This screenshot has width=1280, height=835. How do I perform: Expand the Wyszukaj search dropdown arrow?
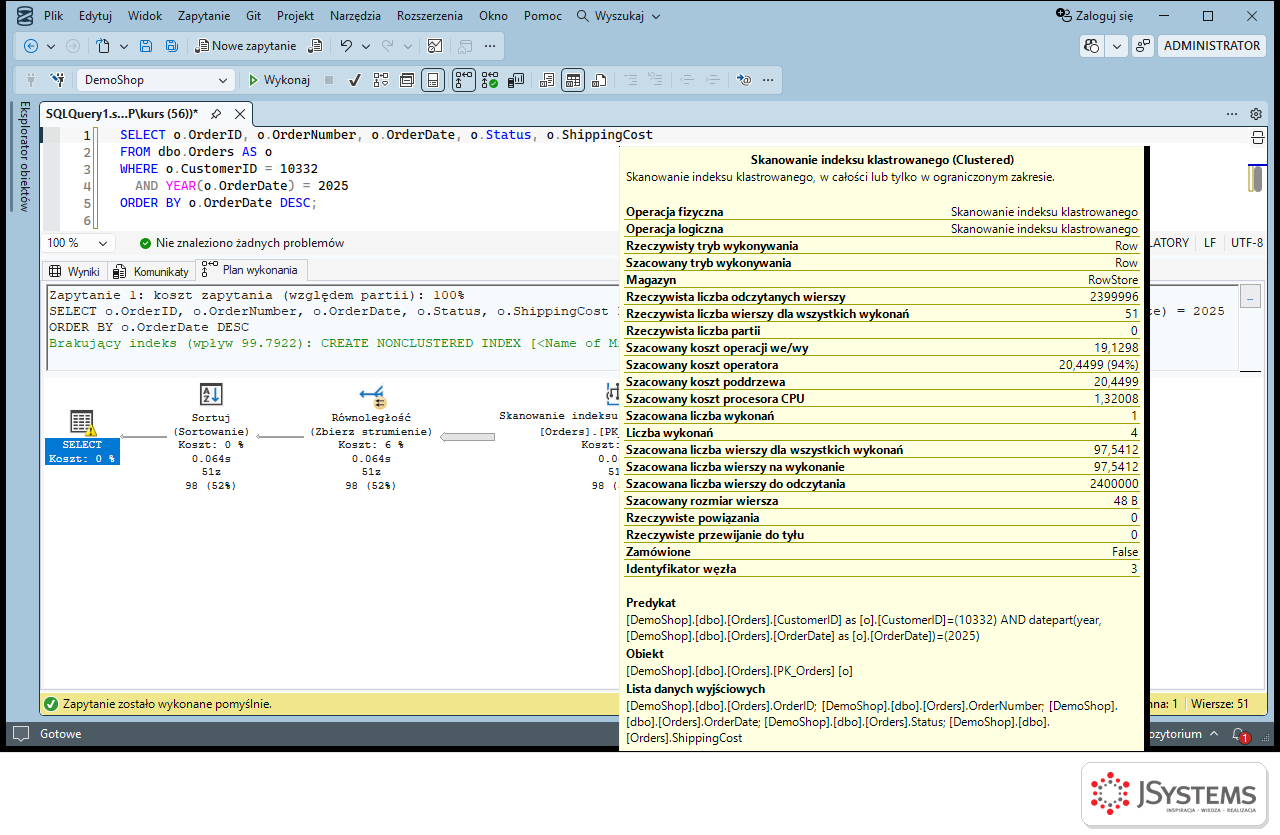655,16
